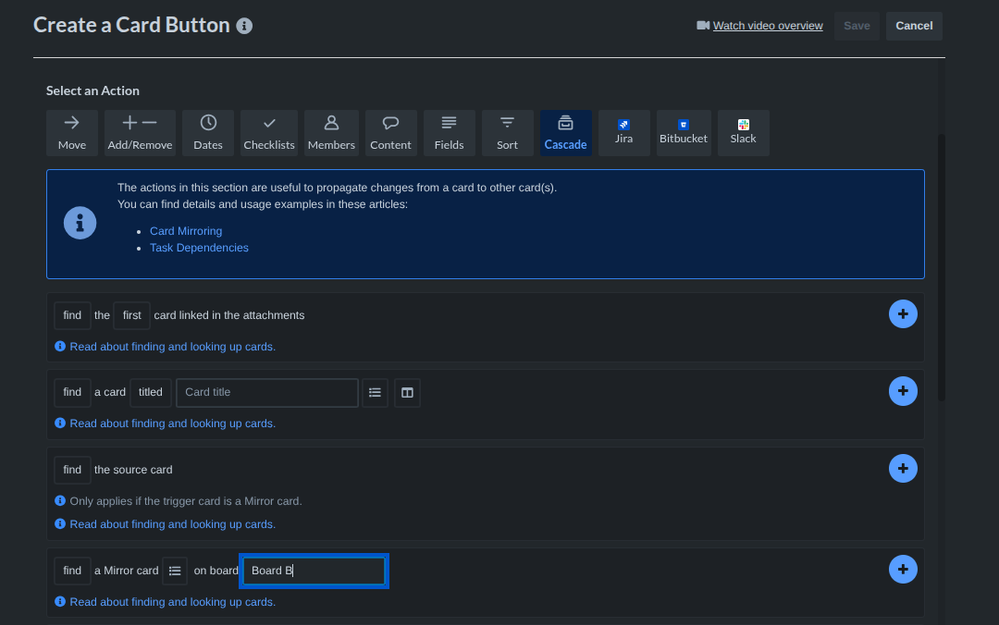The image size is (999, 625).
Task: Click the 'Select an Action' heading
Action: [x=92, y=90]
